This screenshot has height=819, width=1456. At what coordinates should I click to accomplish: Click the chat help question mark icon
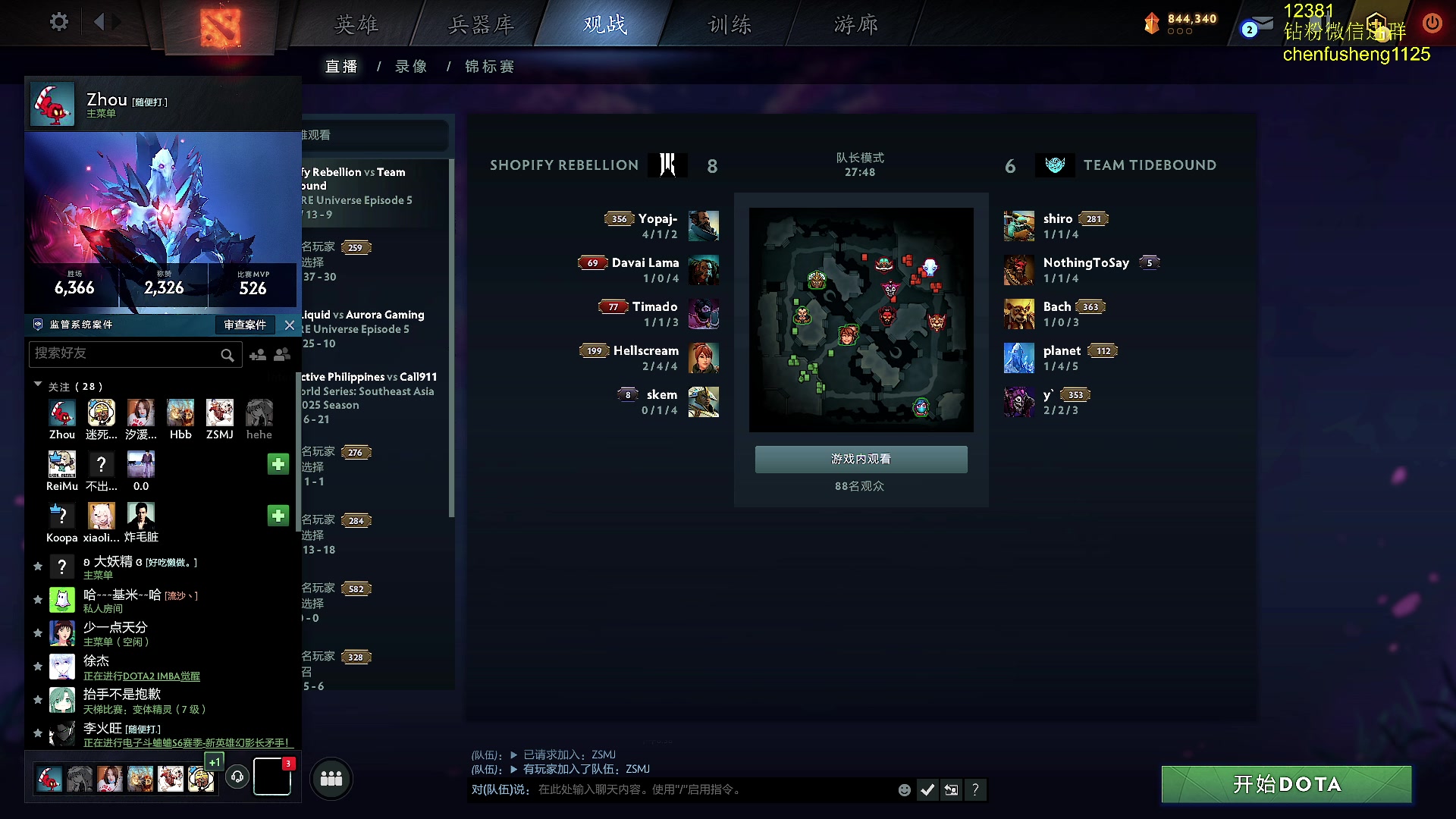point(975,790)
